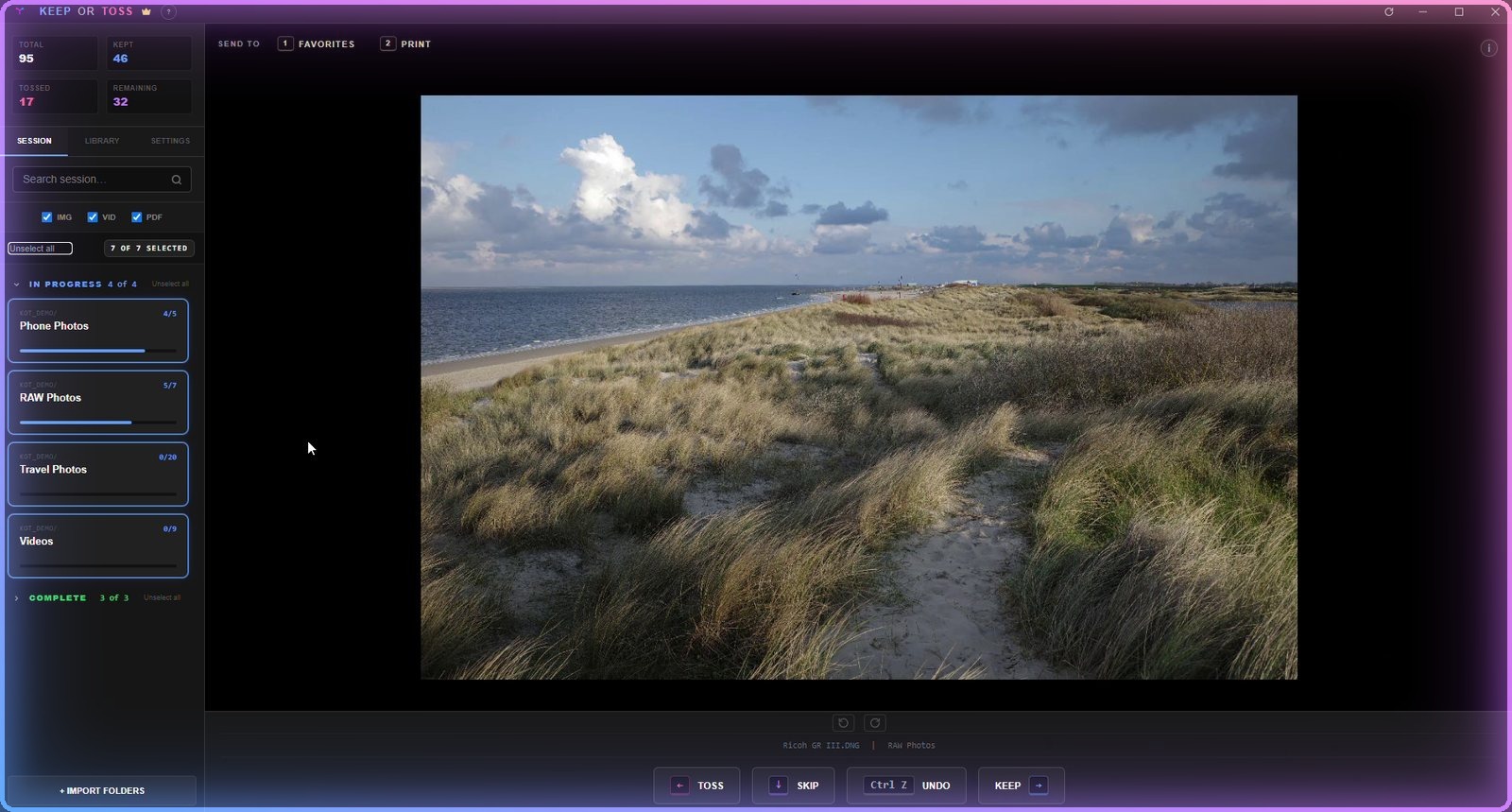Click the Remaining 32 stat tile
The height and width of the screenshot is (812, 1512).
149,96
